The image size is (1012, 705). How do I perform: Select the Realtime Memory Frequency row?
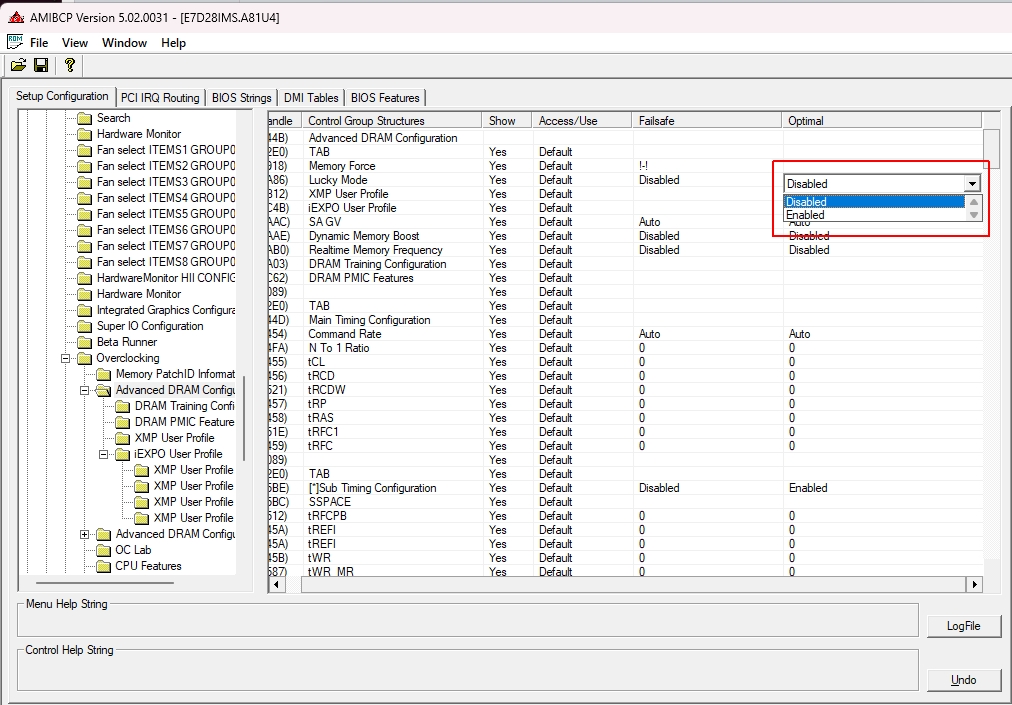(625, 250)
